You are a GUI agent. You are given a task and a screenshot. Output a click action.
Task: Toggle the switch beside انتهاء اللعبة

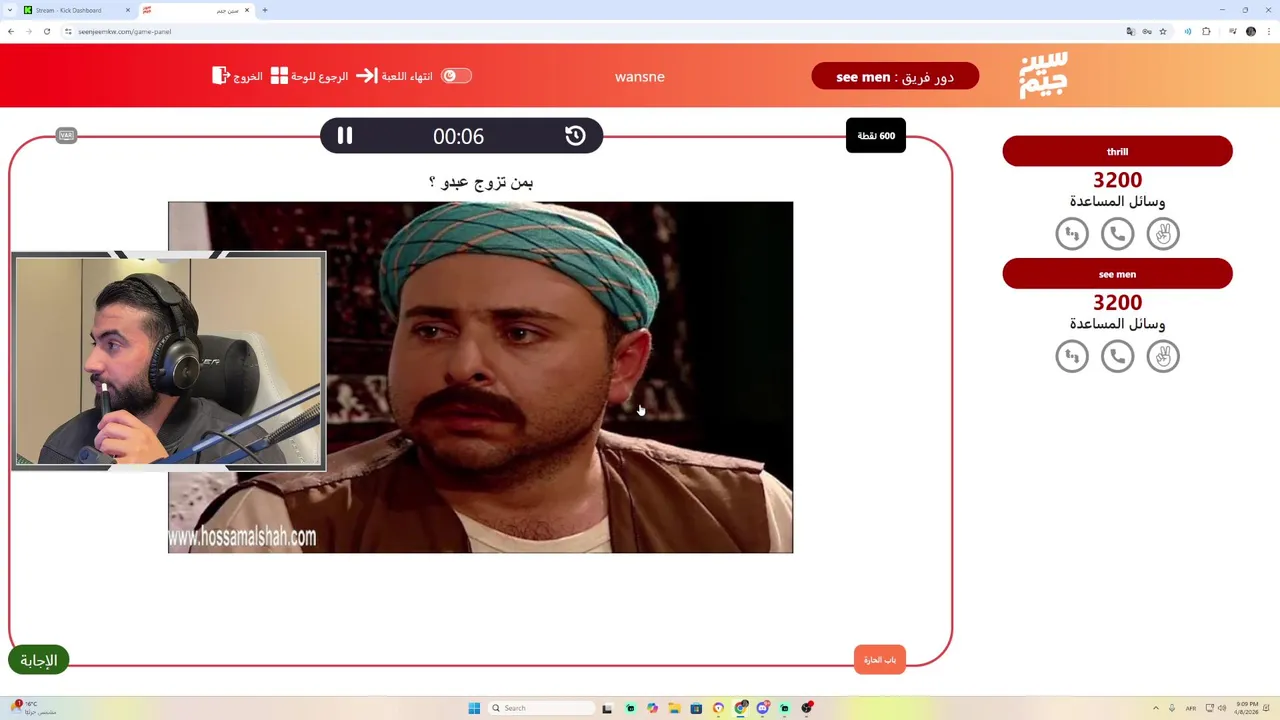(456, 76)
